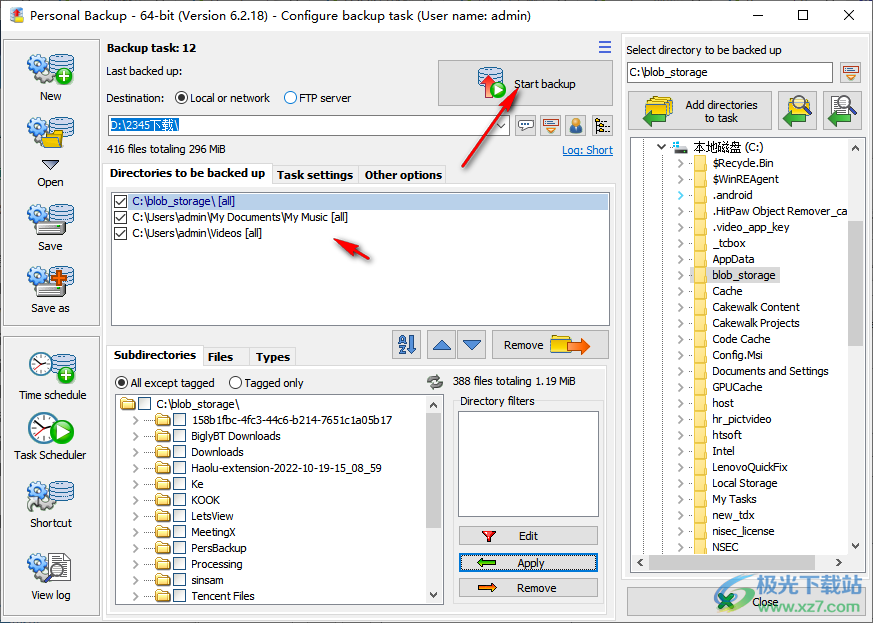Tag the BiglyBT Downloads subdirectory checkbox
The width and height of the screenshot is (873, 623).
pyautogui.click(x=179, y=436)
